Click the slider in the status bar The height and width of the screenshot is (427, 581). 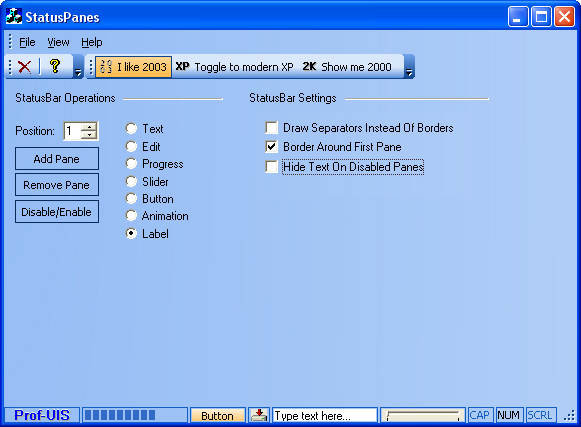(x=423, y=415)
